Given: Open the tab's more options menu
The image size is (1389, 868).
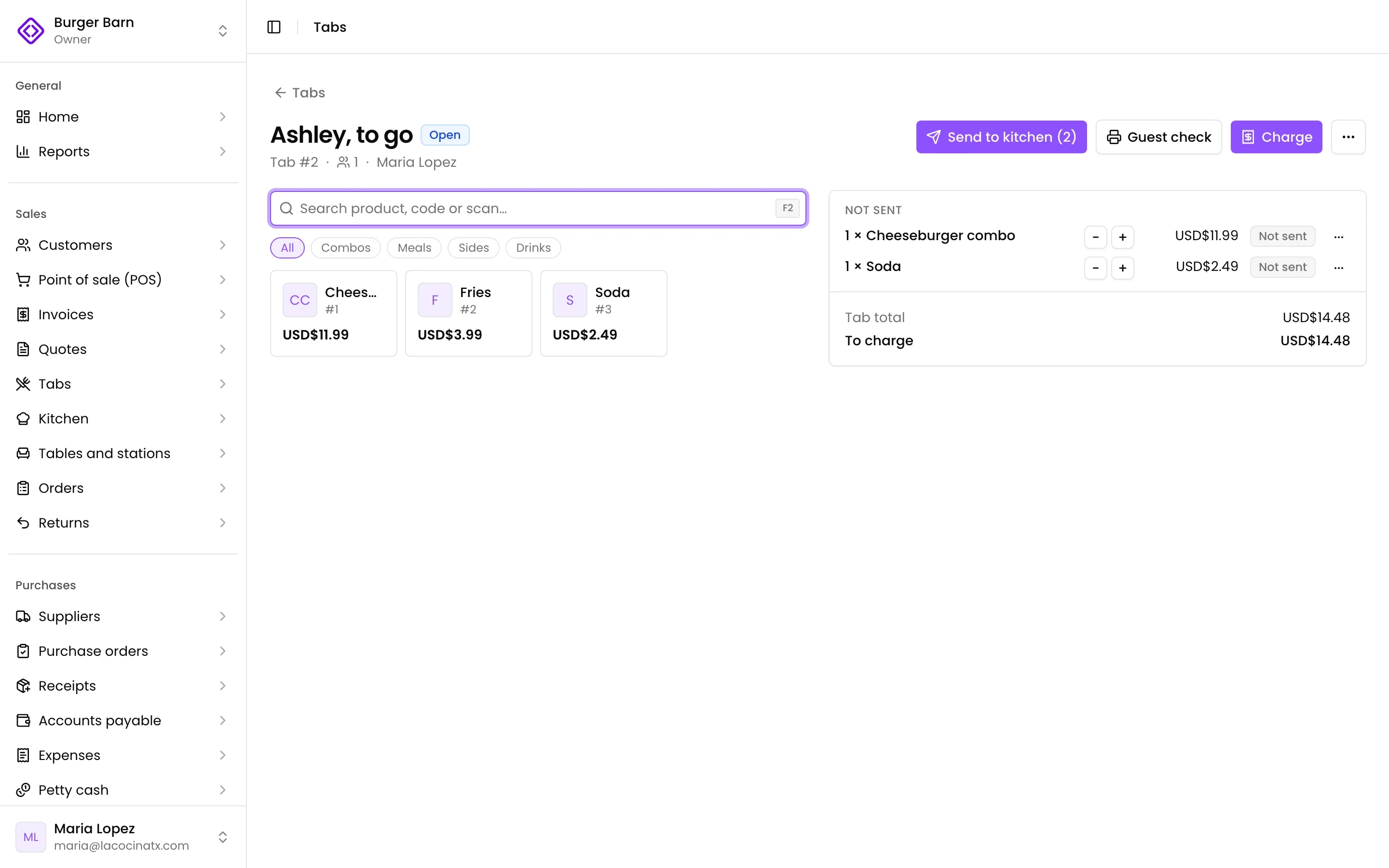Looking at the screenshot, I should [1348, 136].
